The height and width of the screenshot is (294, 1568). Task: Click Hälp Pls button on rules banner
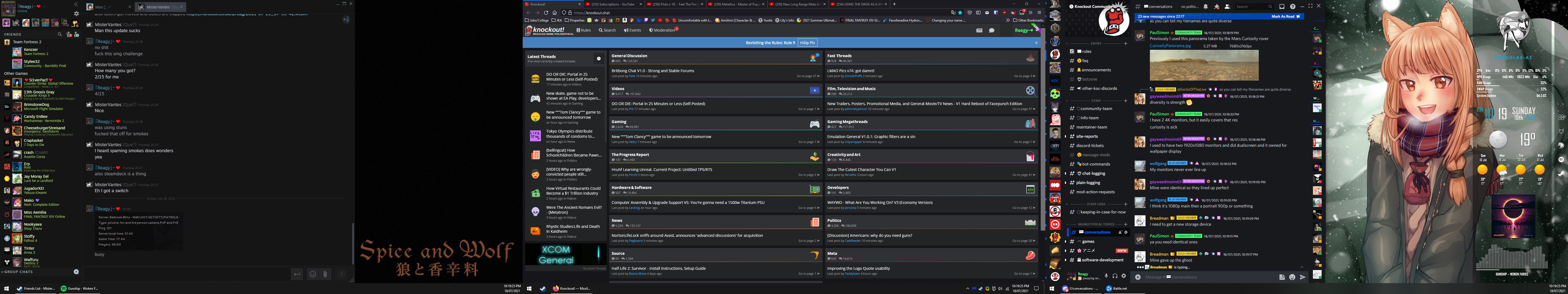[807, 43]
